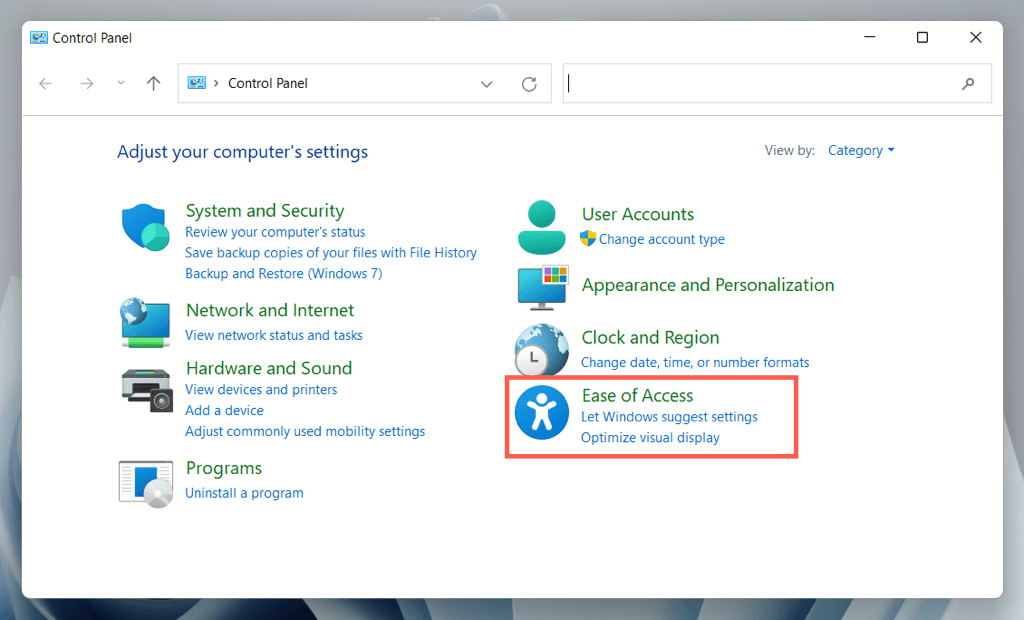This screenshot has width=1024, height=620.
Task: Click Change date, time, or number formats
Action: tap(695, 363)
